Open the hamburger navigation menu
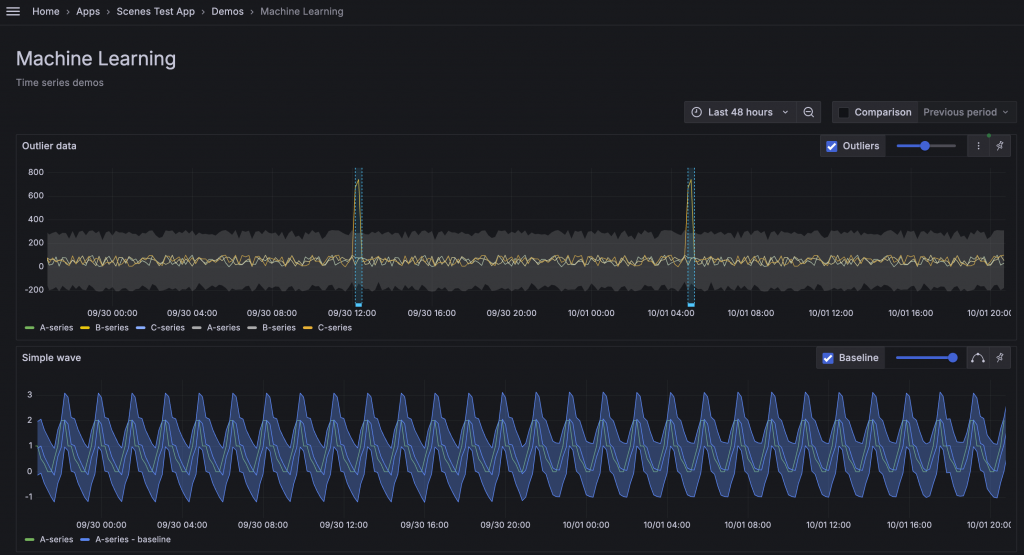This screenshot has width=1024, height=555. [x=13, y=11]
